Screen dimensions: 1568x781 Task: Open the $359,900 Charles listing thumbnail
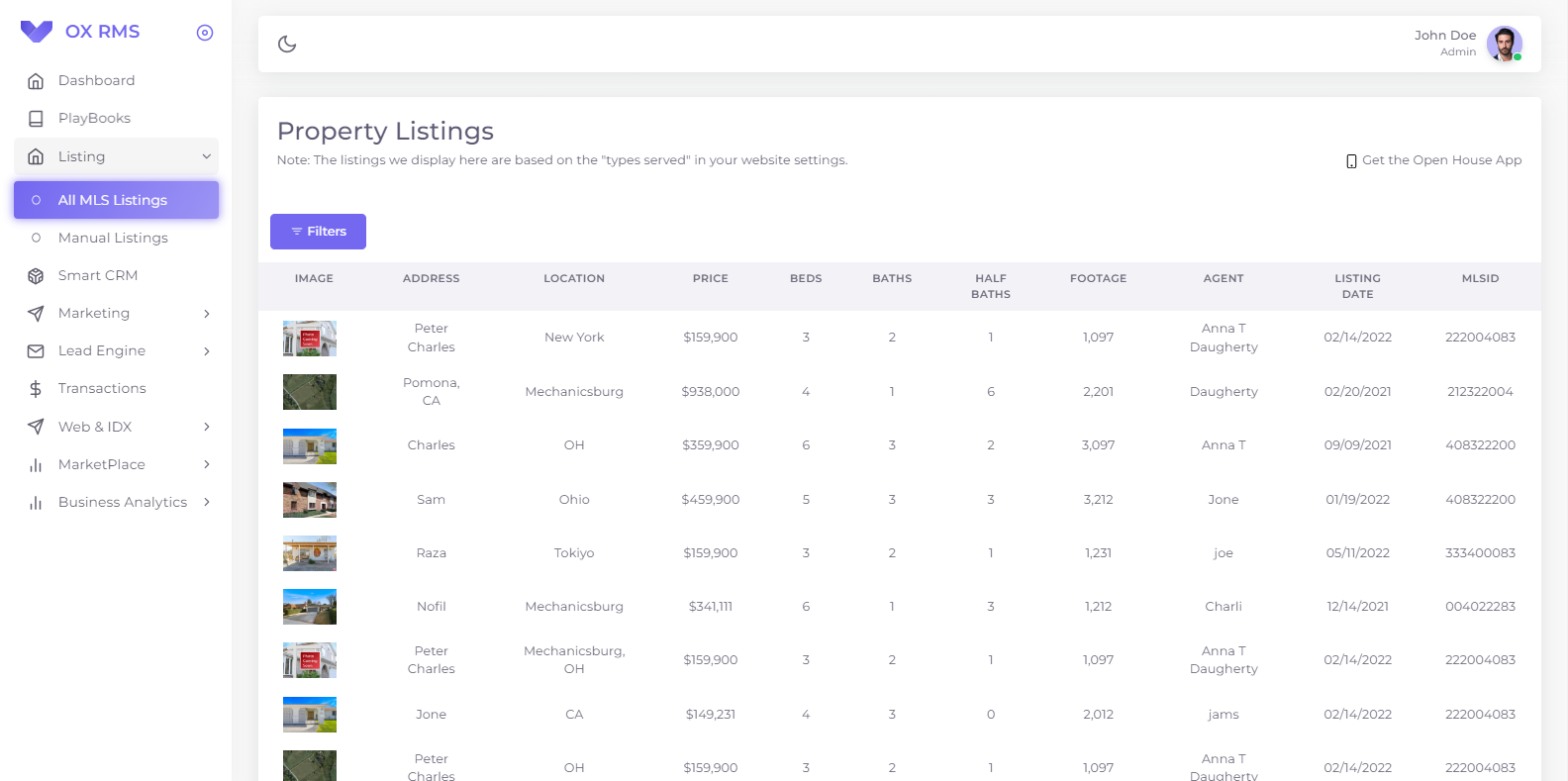pyautogui.click(x=310, y=446)
